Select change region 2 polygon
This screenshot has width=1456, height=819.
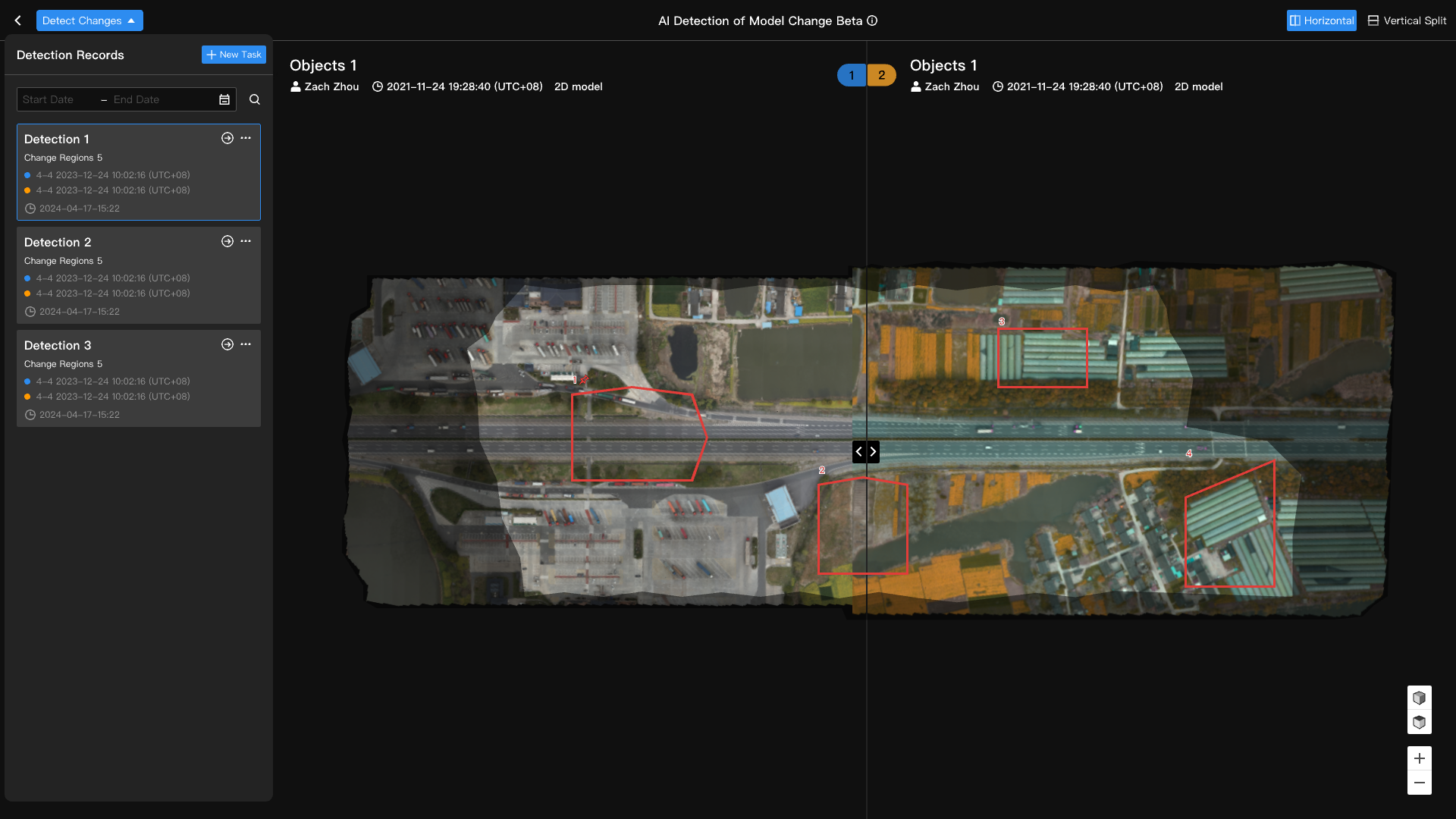tap(862, 526)
